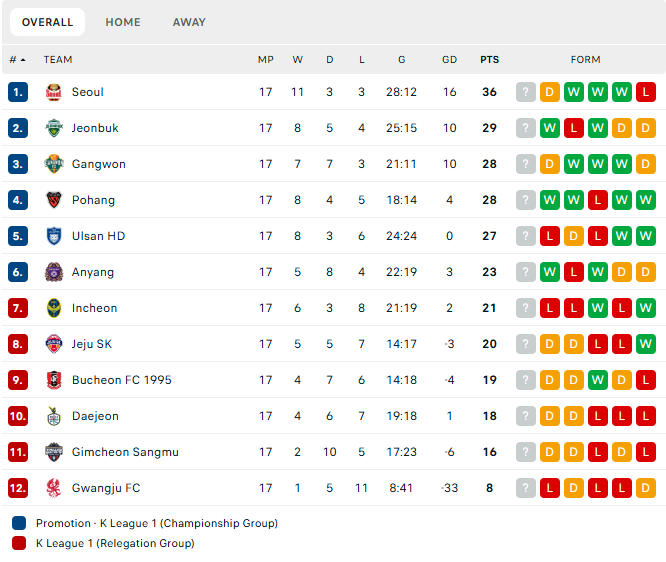Select the Pohang club logo
666x562 pixels.
click(x=54, y=200)
